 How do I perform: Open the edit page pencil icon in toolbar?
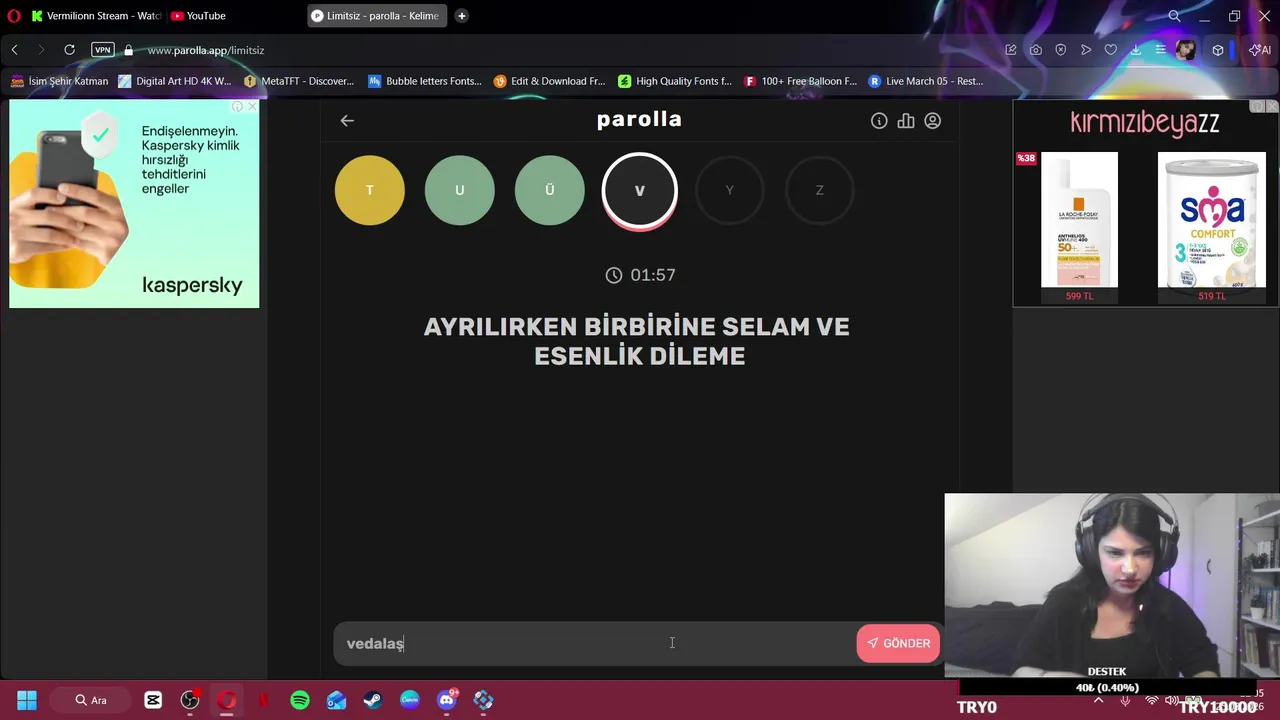click(1011, 50)
